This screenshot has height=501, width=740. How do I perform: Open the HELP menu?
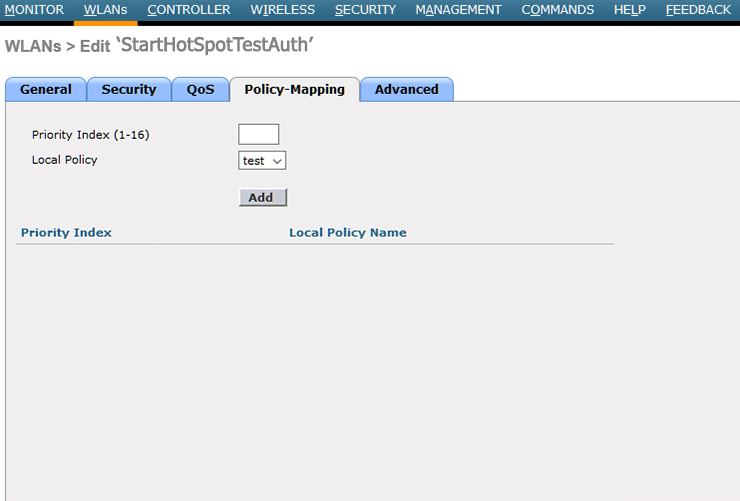(629, 10)
